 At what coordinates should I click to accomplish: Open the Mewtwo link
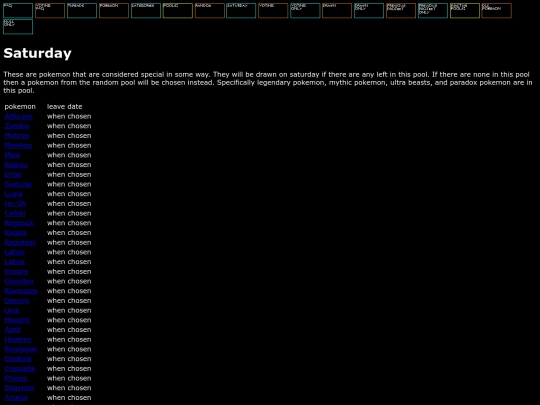(18, 145)
